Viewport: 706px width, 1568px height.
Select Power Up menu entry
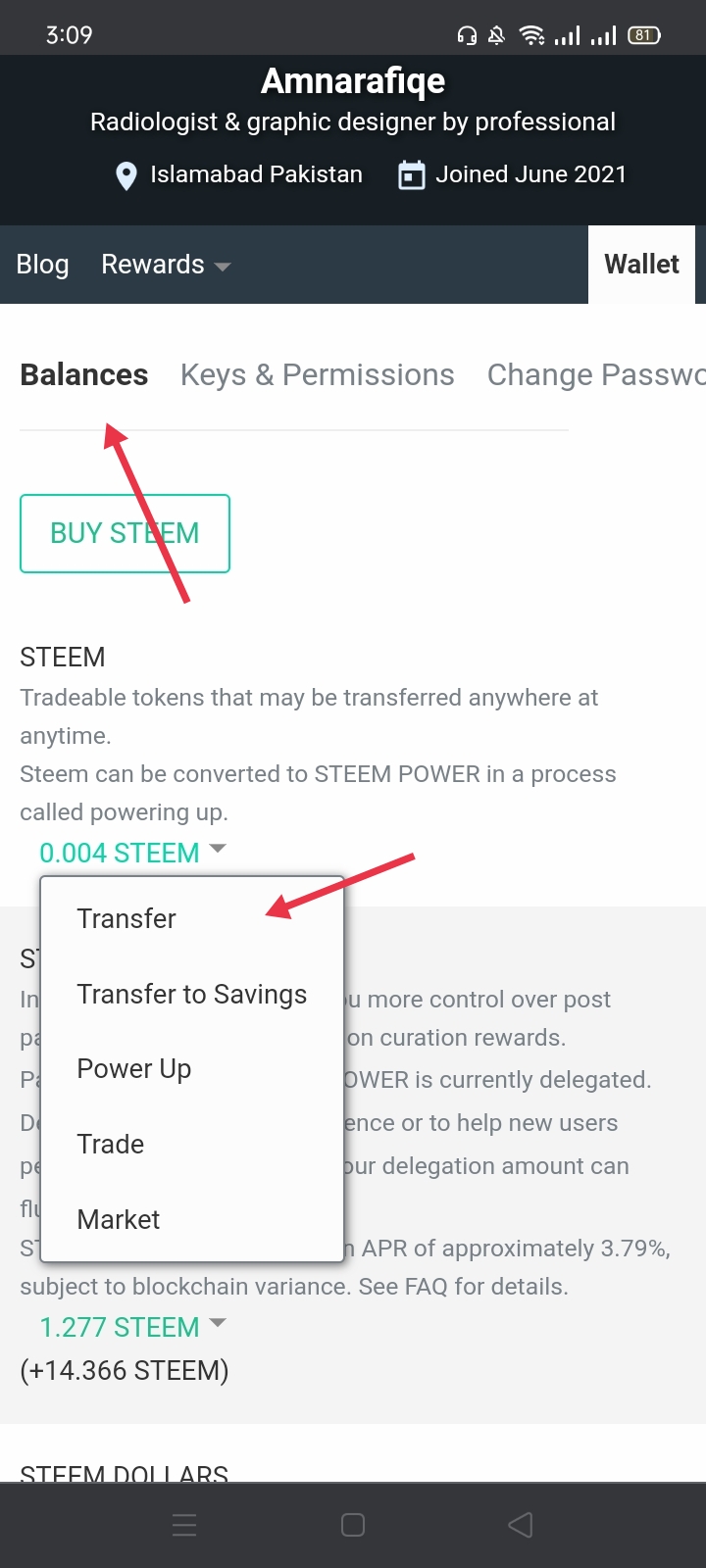tap(133, 1068)
